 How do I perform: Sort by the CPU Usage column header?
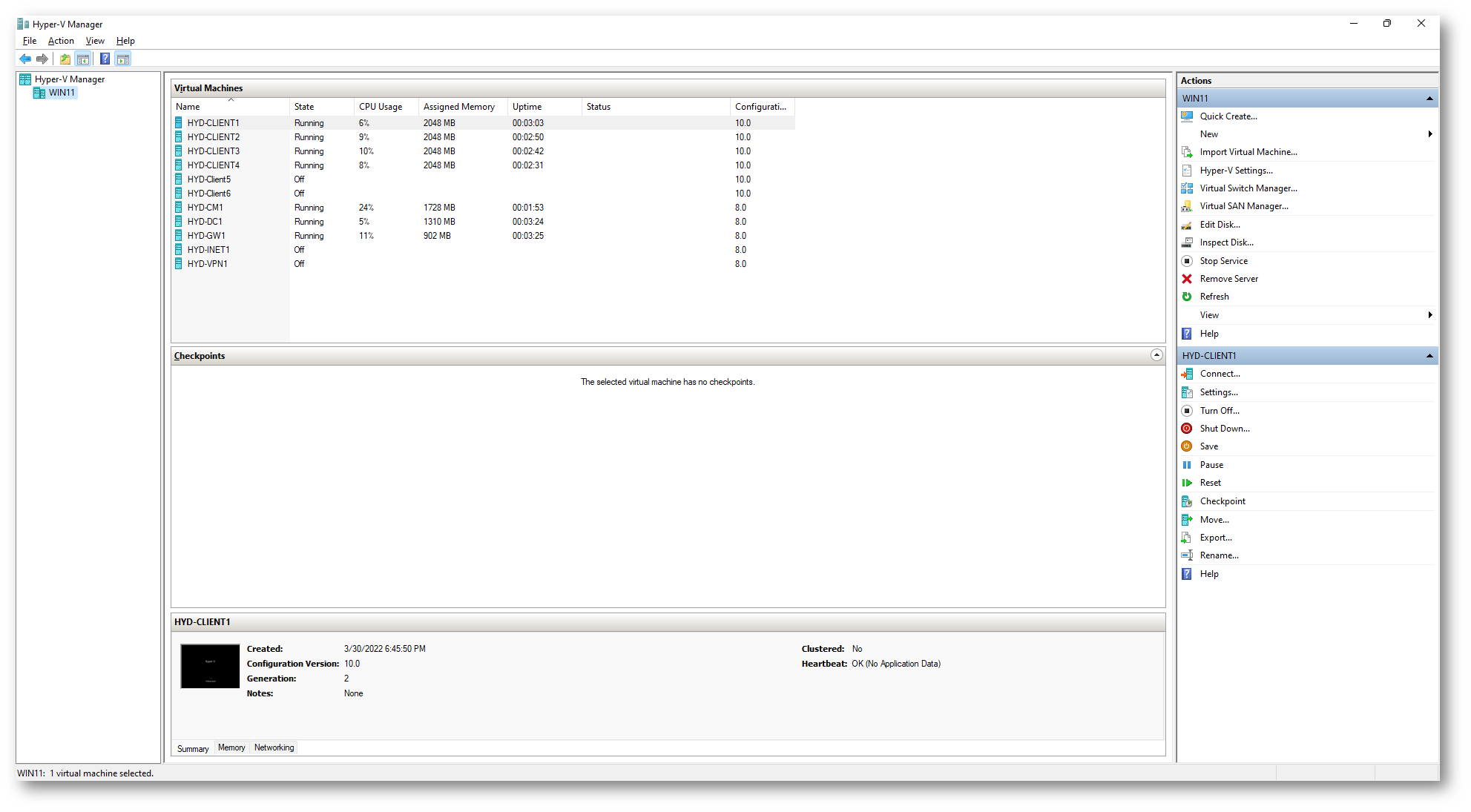[x=386, y=107]
